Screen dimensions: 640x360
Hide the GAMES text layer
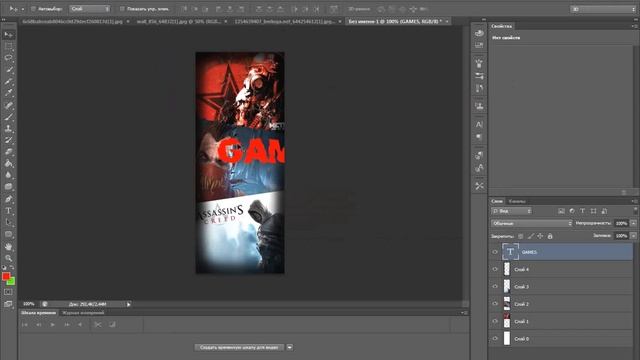[495, 252]
